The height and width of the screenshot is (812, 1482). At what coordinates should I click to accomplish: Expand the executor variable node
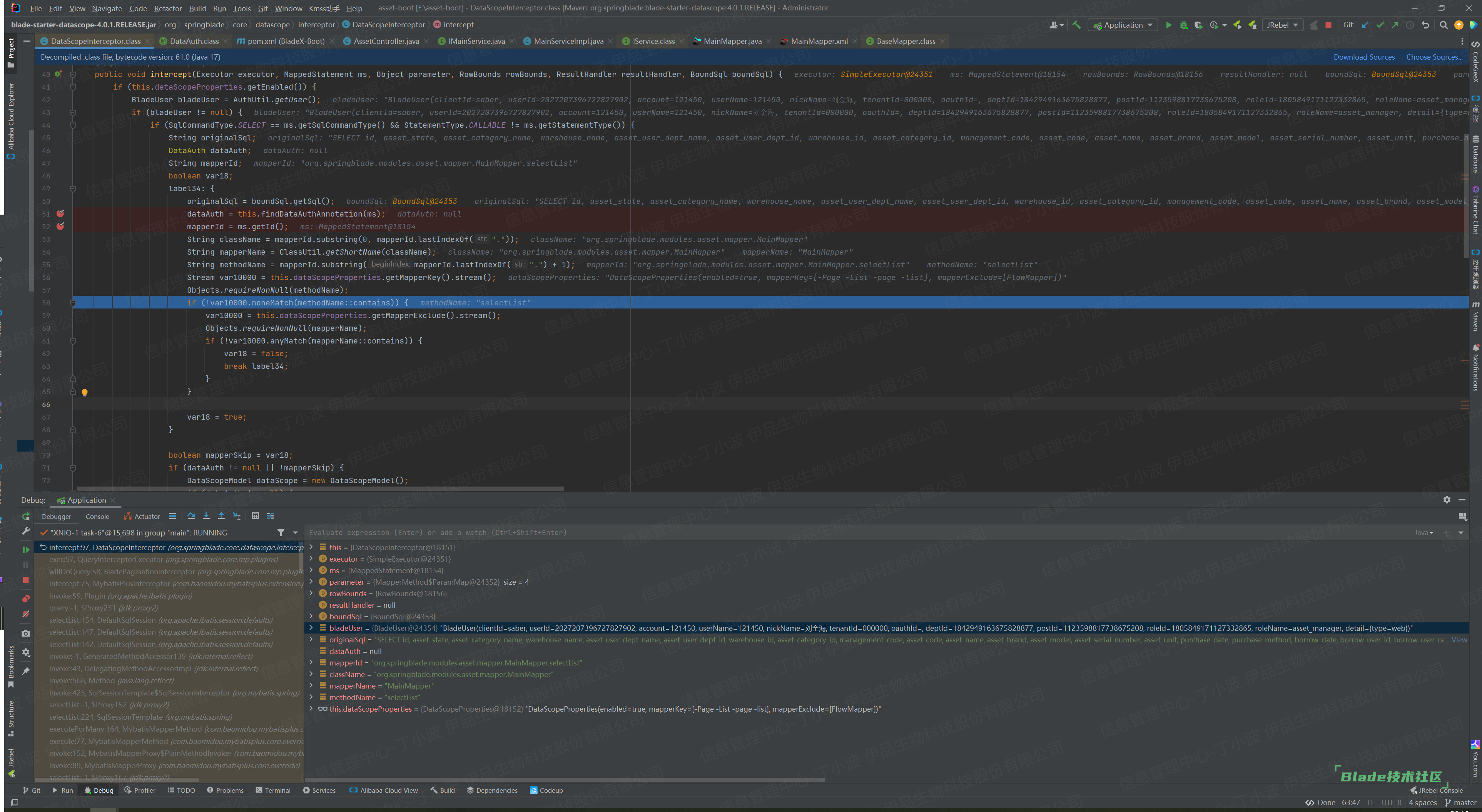tap(311, 559)
